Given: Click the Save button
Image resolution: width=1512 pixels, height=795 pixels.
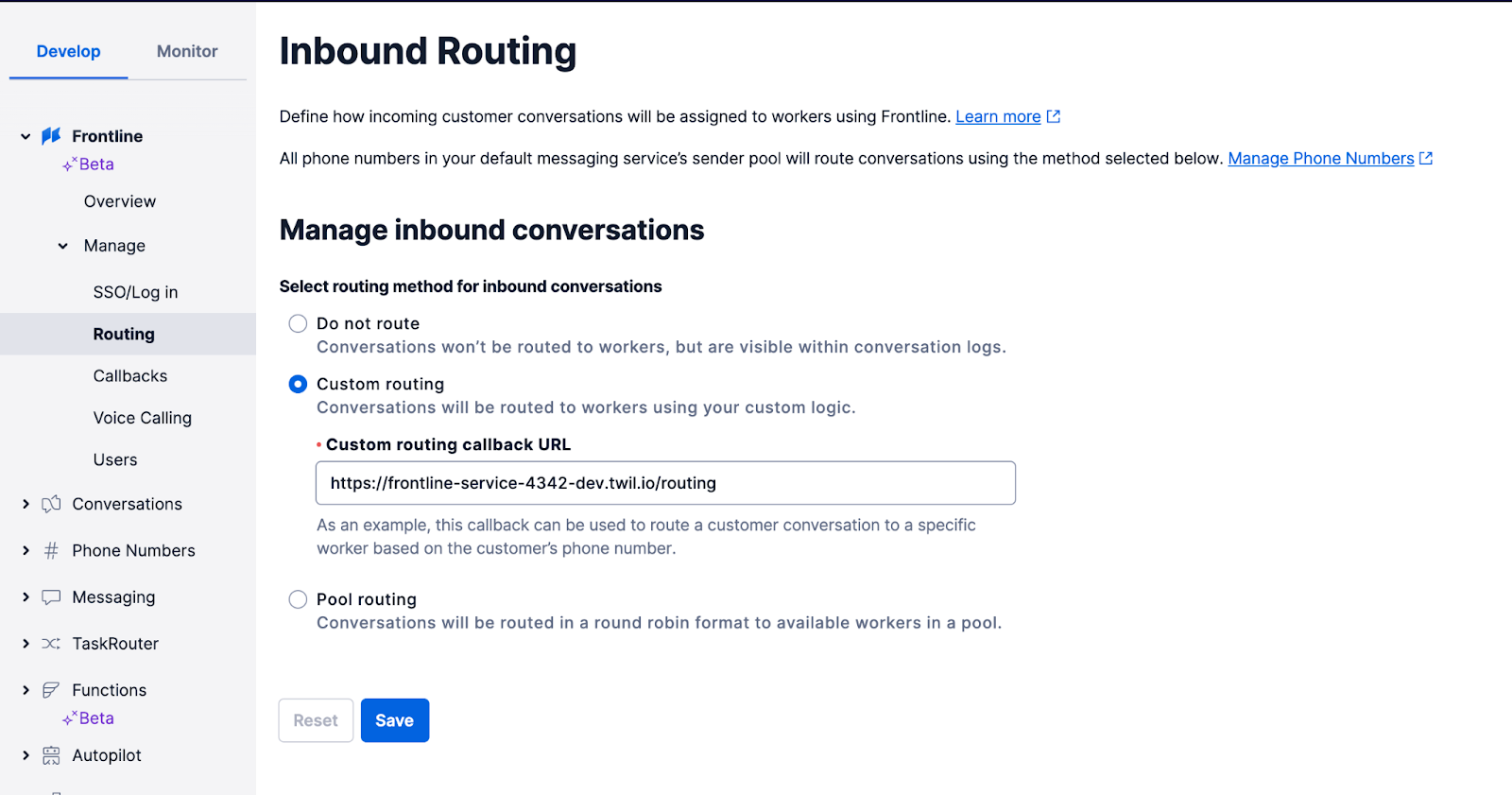Looking at the screenshot, I should (395, 720).
